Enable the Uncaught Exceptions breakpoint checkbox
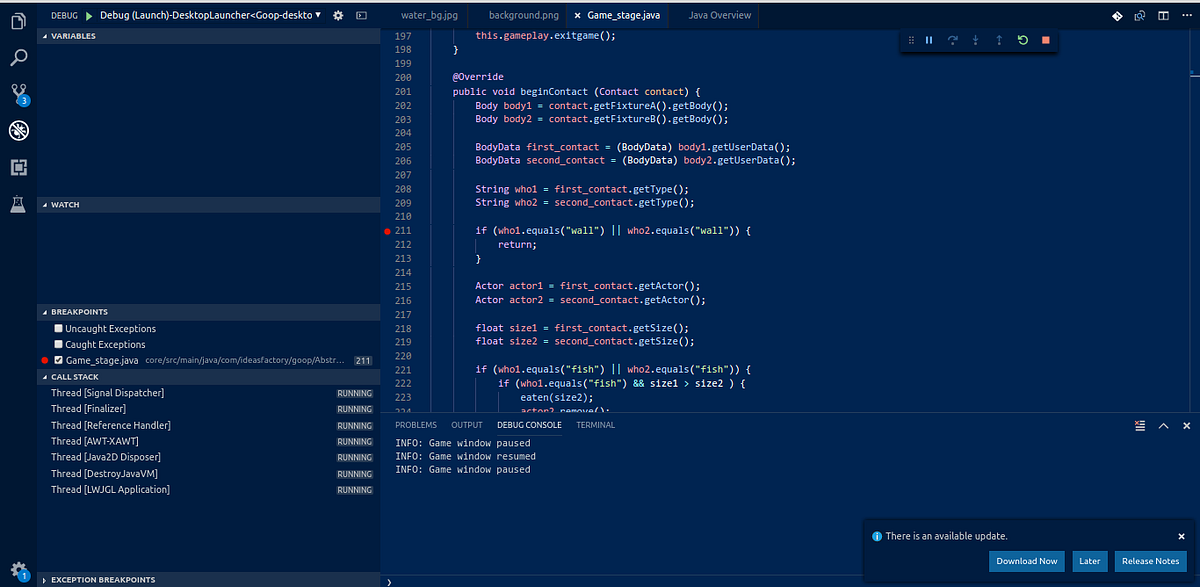This screenshot has height=587, width=1200. point(57,328)
